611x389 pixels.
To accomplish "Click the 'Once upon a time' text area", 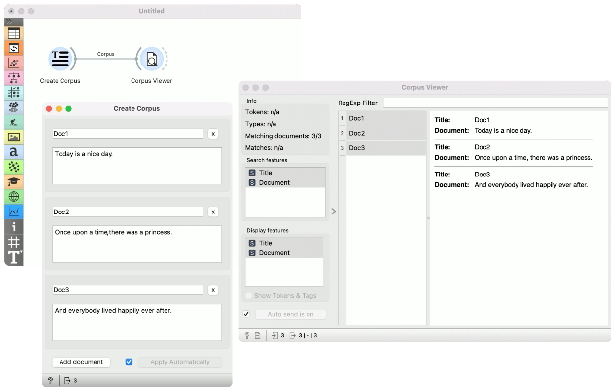I will tap(137, 244).
